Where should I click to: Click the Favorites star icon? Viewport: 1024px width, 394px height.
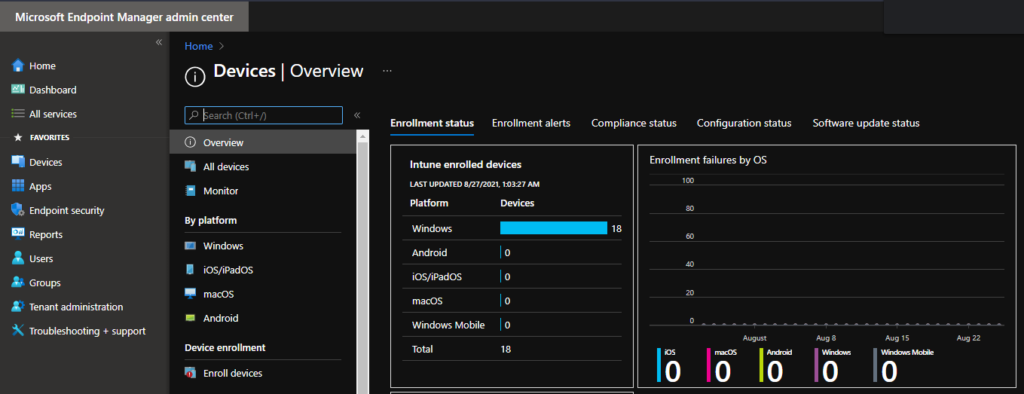(x=18, y=138)
